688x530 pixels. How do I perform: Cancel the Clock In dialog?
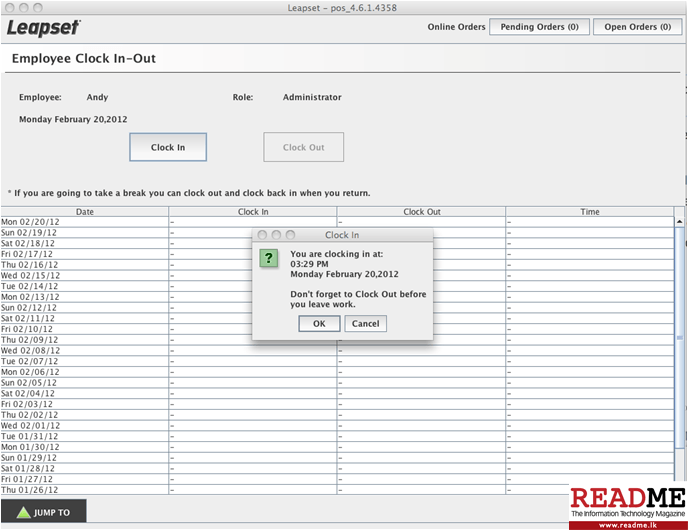pyautogui.click(x=365, y=323)
